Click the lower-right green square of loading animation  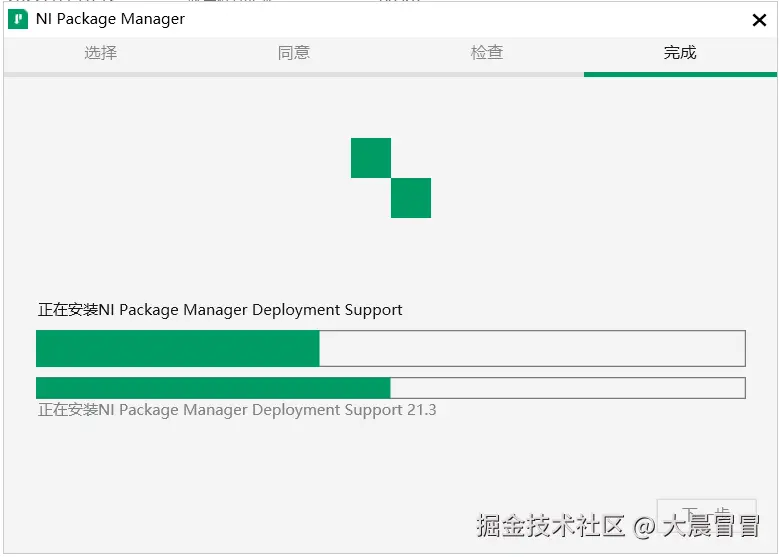[x=411, y=198]
